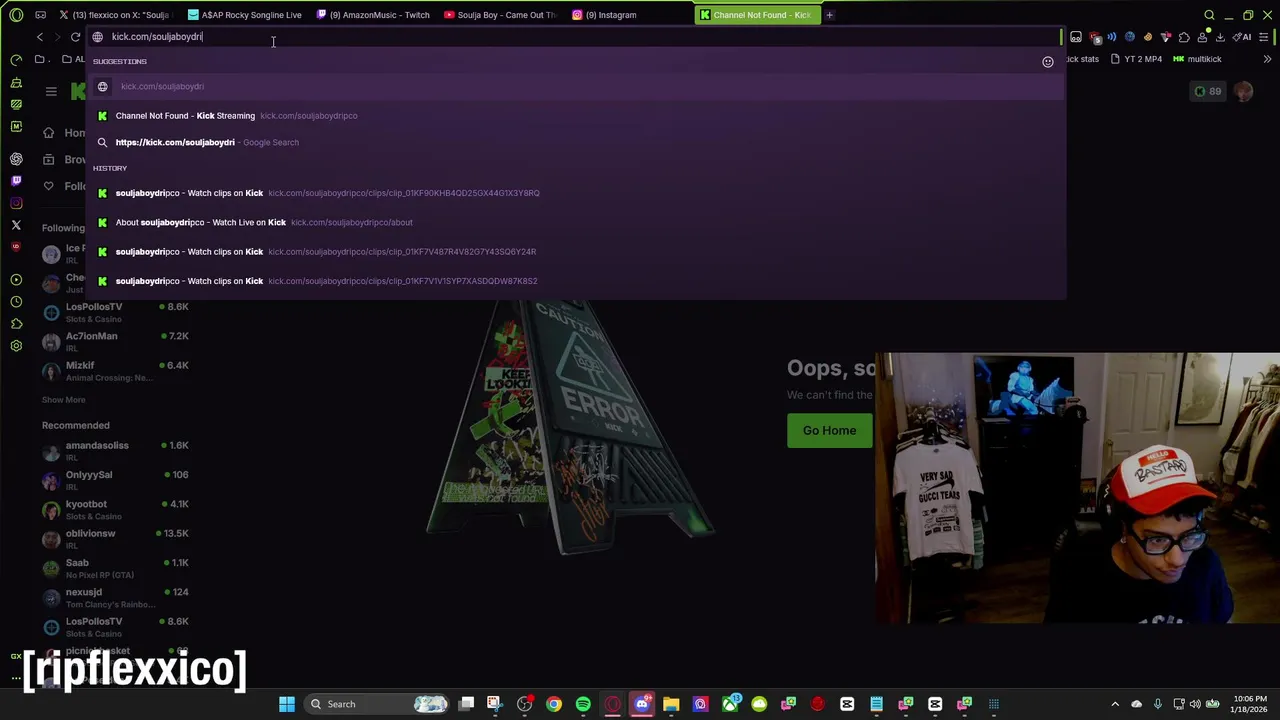Open history clip ending QGY24R
This screenshot has height=720, width=1280.
coord(576,252)
